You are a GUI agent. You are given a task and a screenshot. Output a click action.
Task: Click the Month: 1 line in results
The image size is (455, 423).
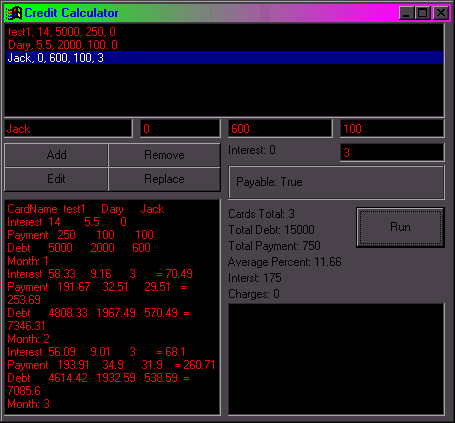click(x=28, y=261)
